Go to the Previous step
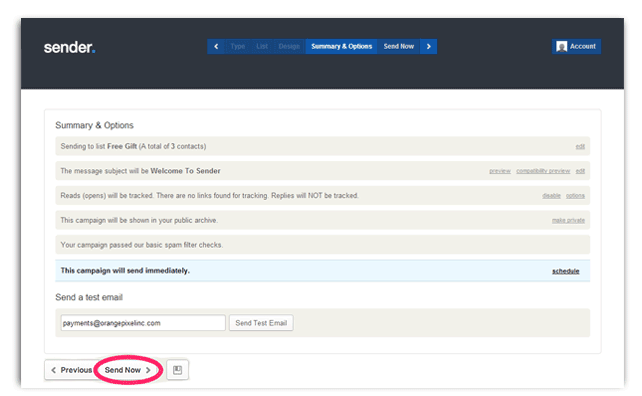 pyautogui.click(x=71, y=370)
